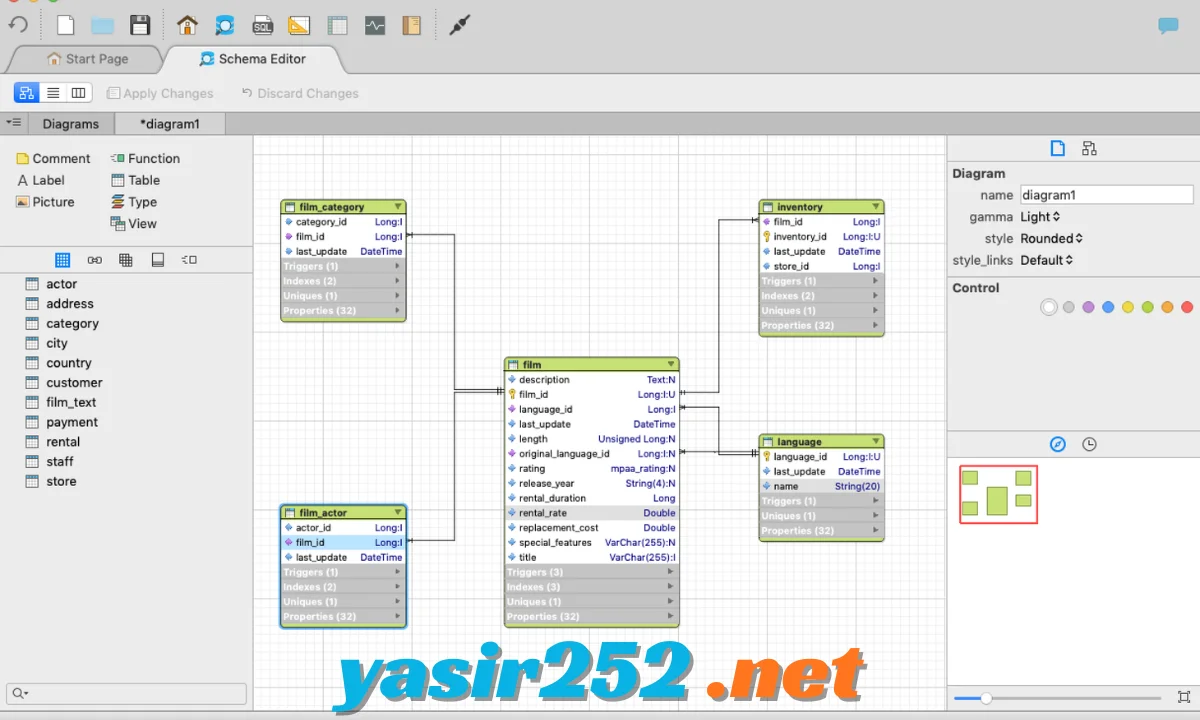Pick the Function object tool

[145, 158]
